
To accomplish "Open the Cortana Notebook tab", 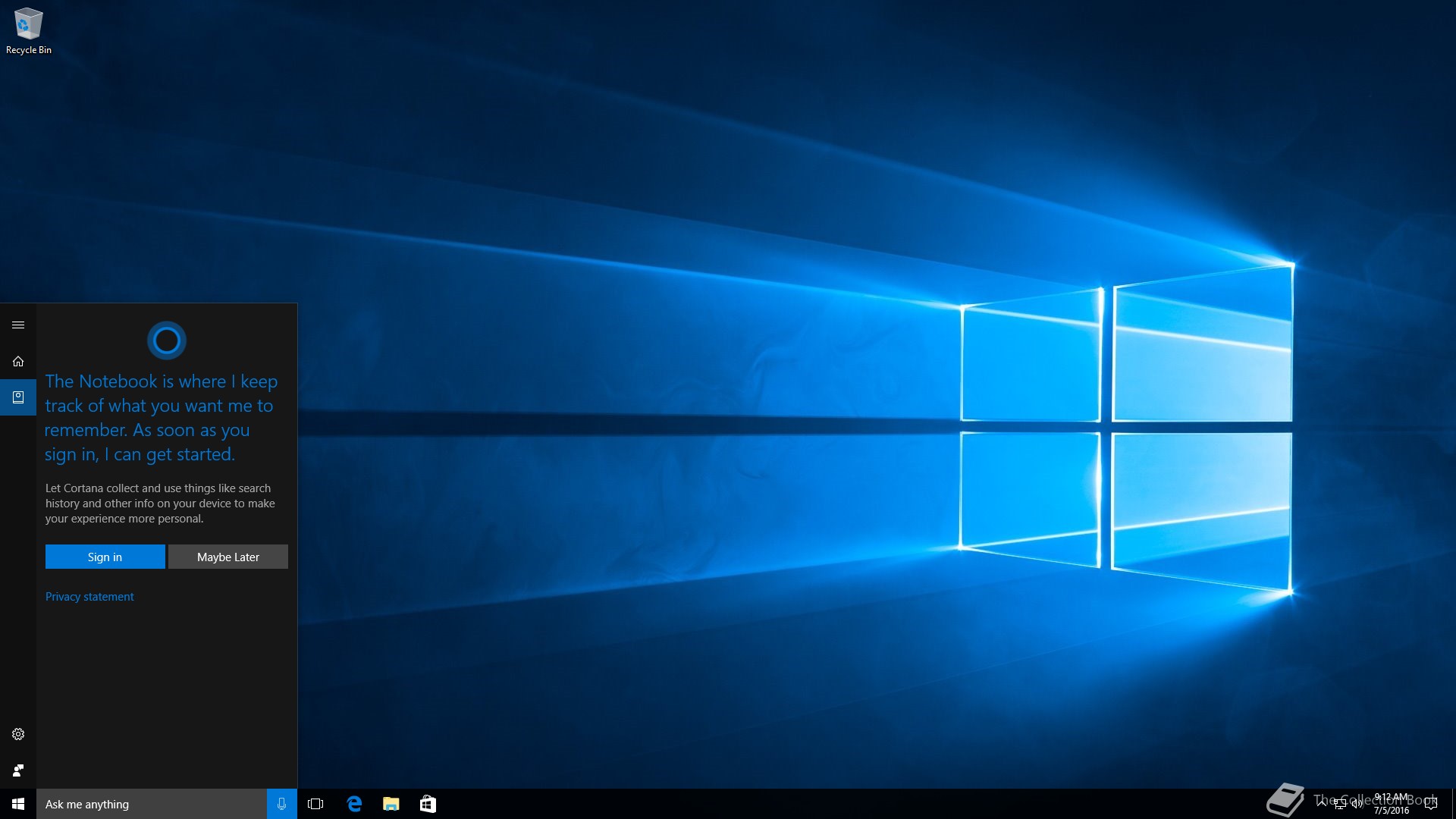I will tap(18, 397).
